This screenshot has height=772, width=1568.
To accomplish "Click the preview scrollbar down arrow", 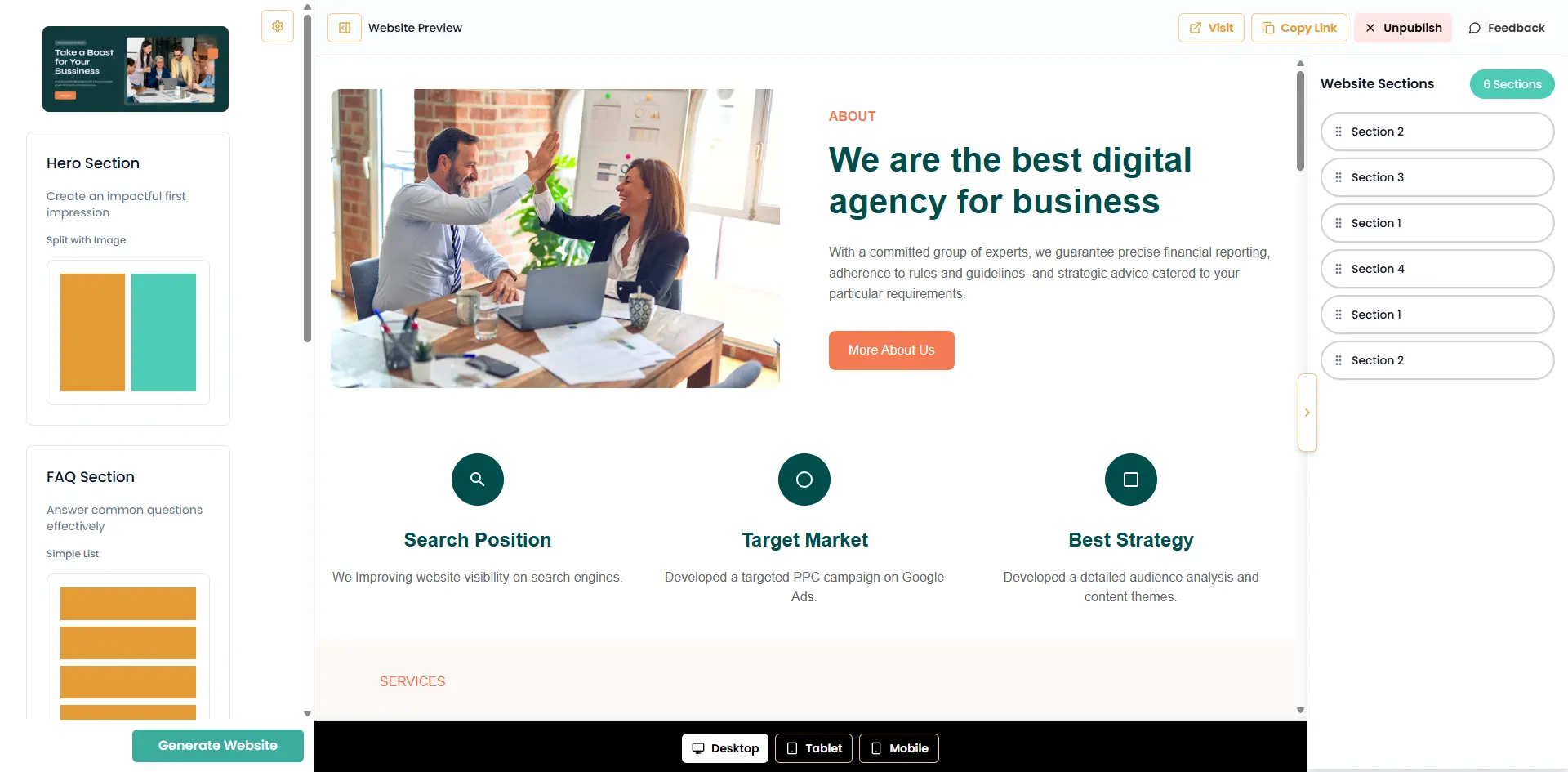I will coord(1300,711).
